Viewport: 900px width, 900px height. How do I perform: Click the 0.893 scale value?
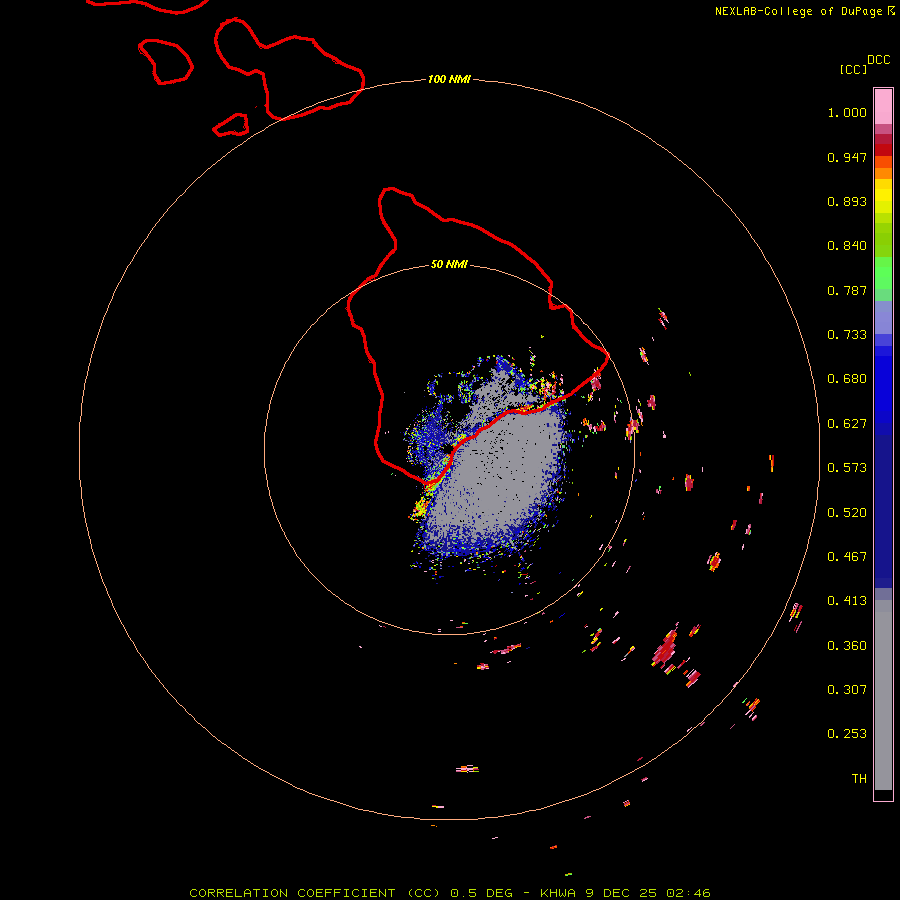[847, 201]
